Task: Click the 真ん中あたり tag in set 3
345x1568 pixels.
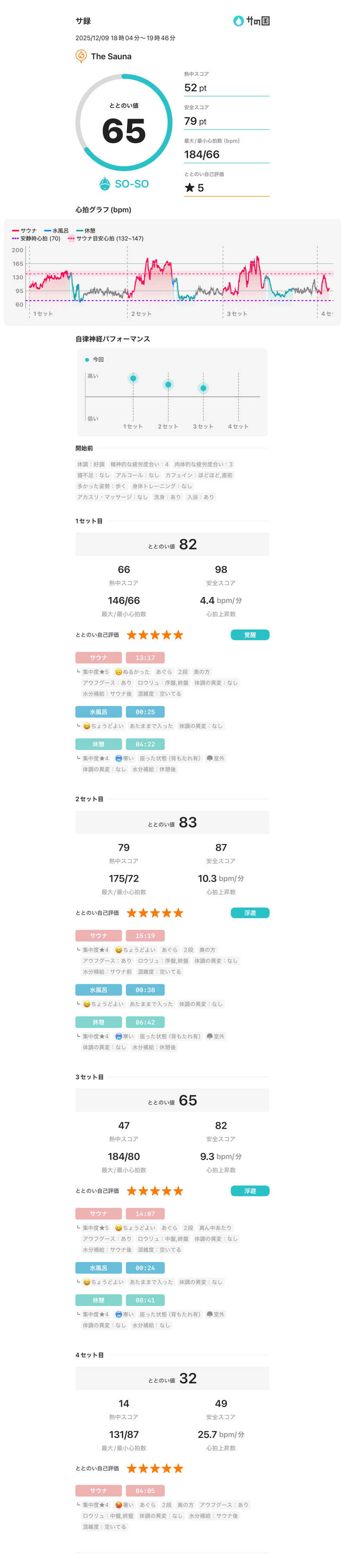Action: 215,1227
